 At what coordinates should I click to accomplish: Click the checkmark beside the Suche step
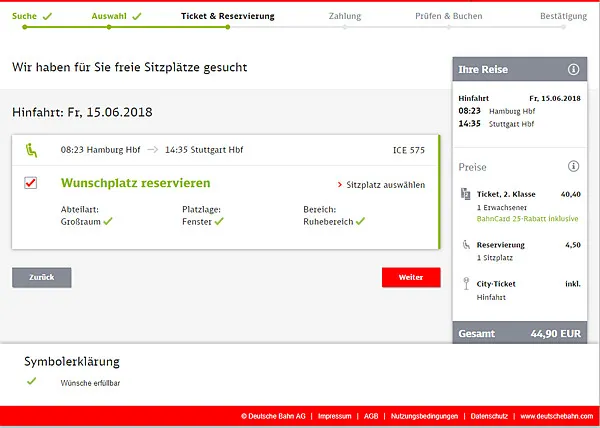[x=47, y=16]
